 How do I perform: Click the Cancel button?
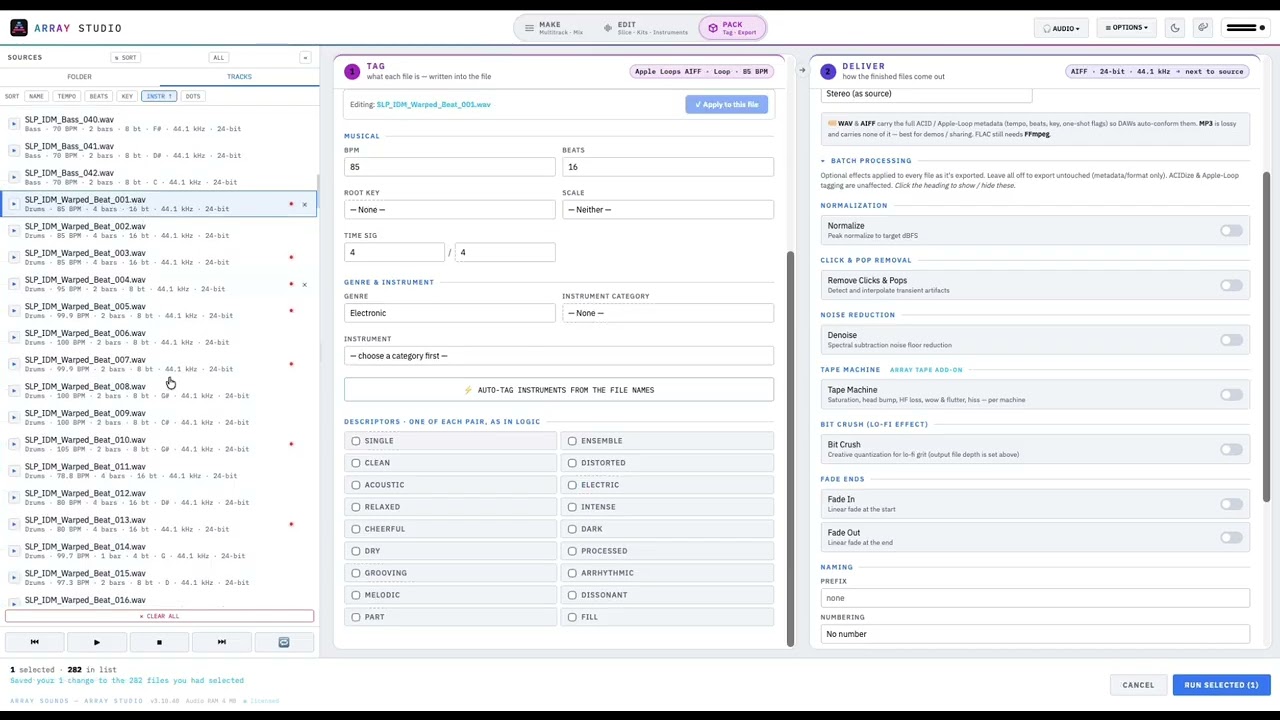pos(1138,685)
